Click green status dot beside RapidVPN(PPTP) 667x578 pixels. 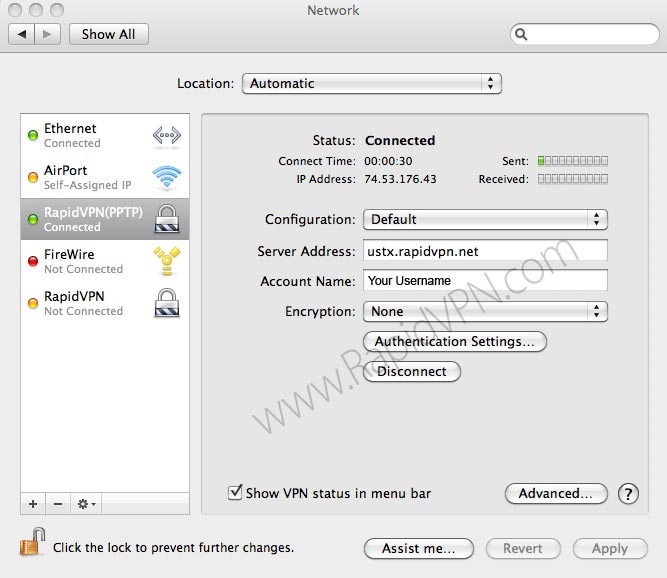pos(33,219)
